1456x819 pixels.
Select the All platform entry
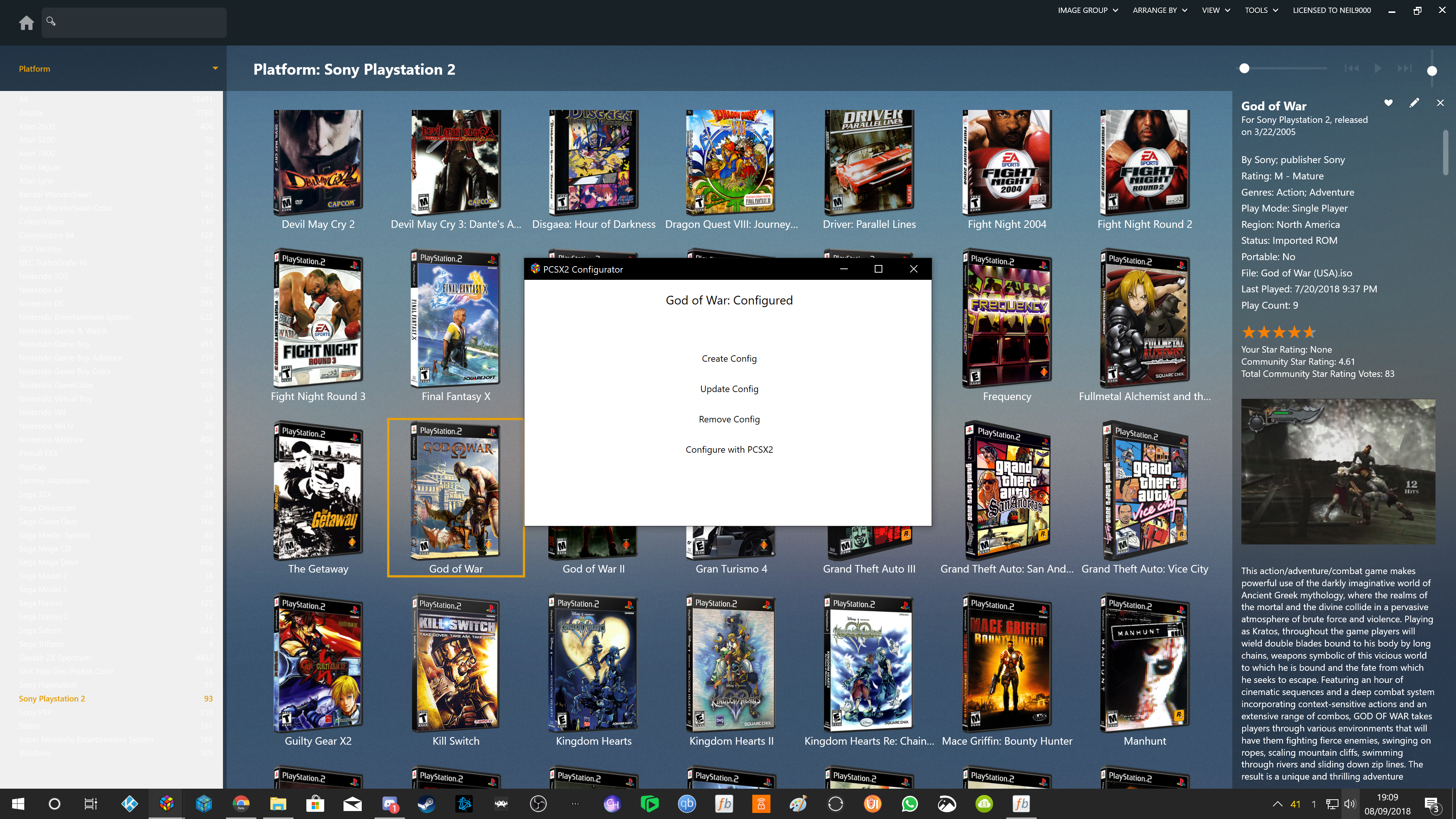point(115,99)
